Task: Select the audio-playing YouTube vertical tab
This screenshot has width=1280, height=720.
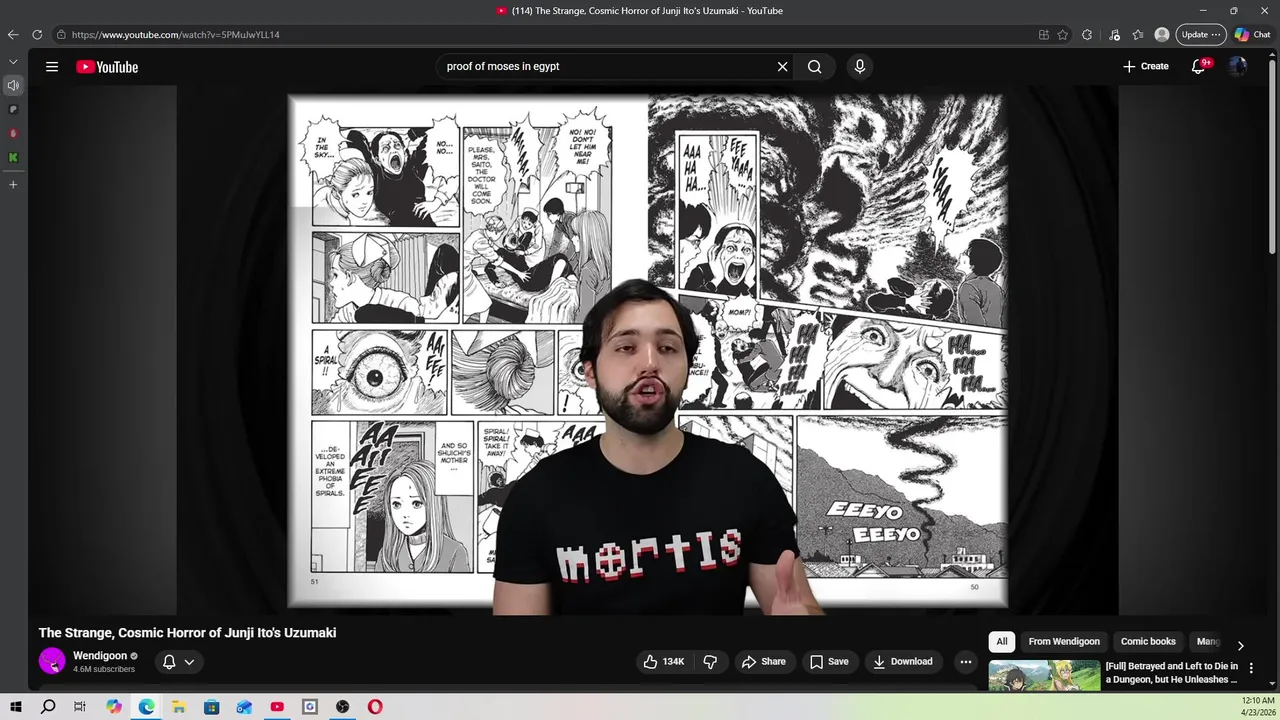Action: coord(13,86)
